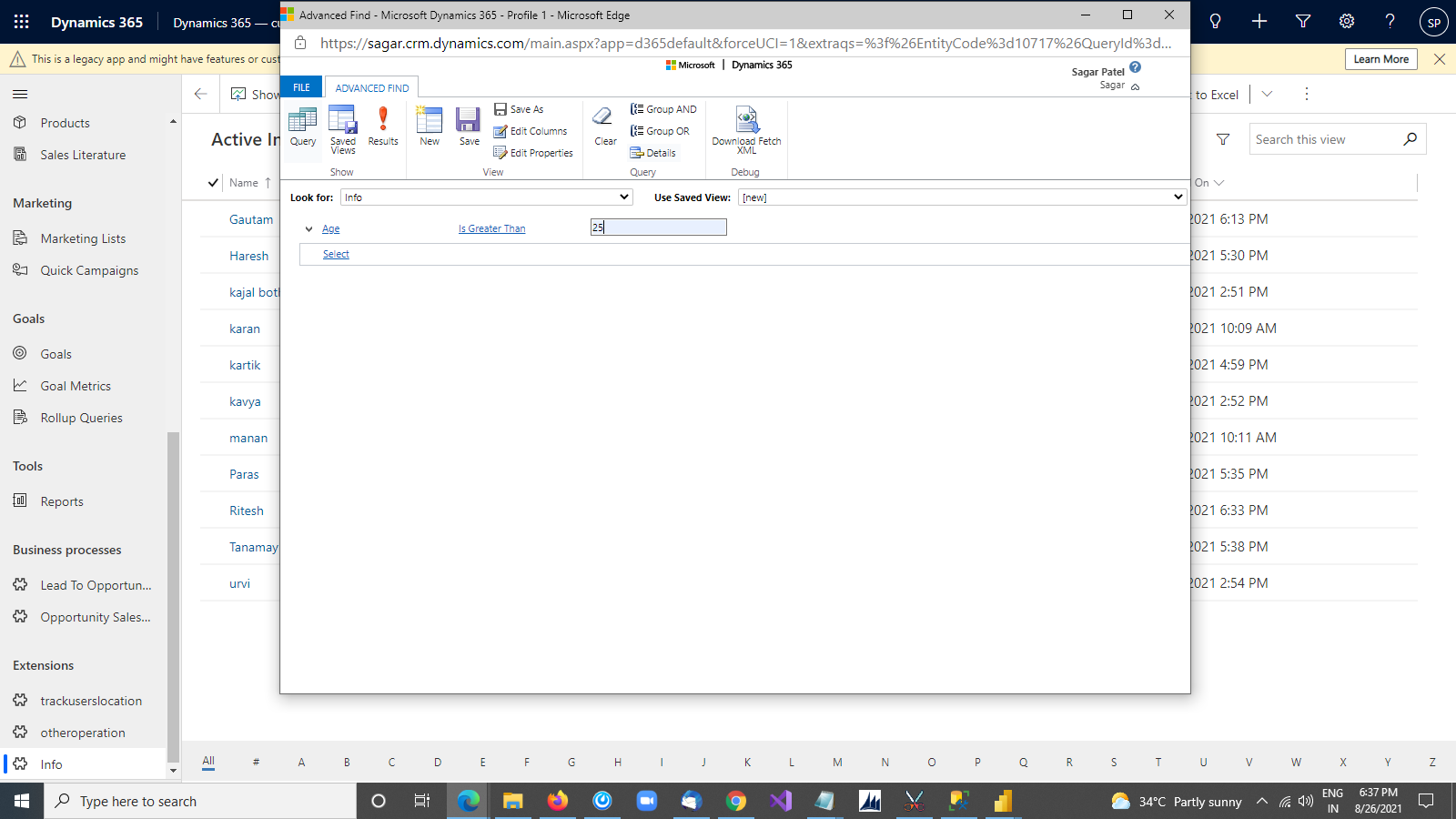1456x819 pixels.
Task: Open the Dynamics 365 app launcher waffle
Action: pos(22,22)
